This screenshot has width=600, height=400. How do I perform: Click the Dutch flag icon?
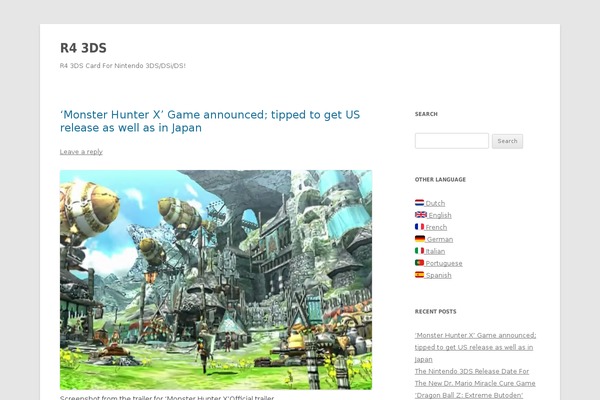click(419, 202)
